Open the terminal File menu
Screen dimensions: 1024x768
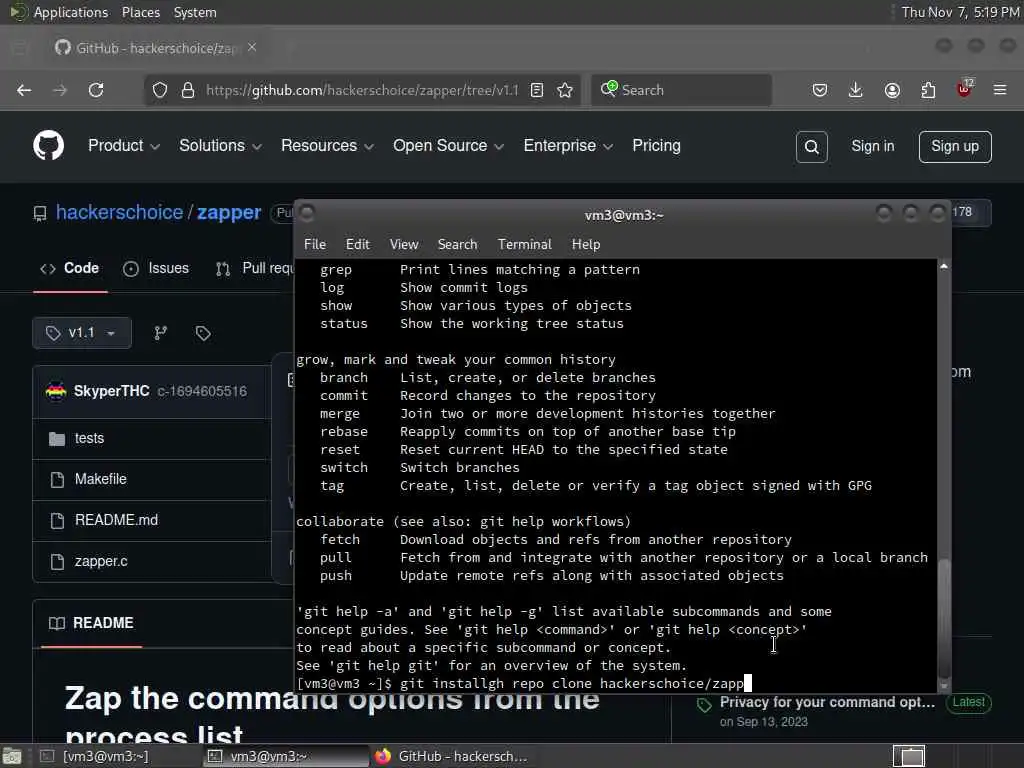point(315,244)
